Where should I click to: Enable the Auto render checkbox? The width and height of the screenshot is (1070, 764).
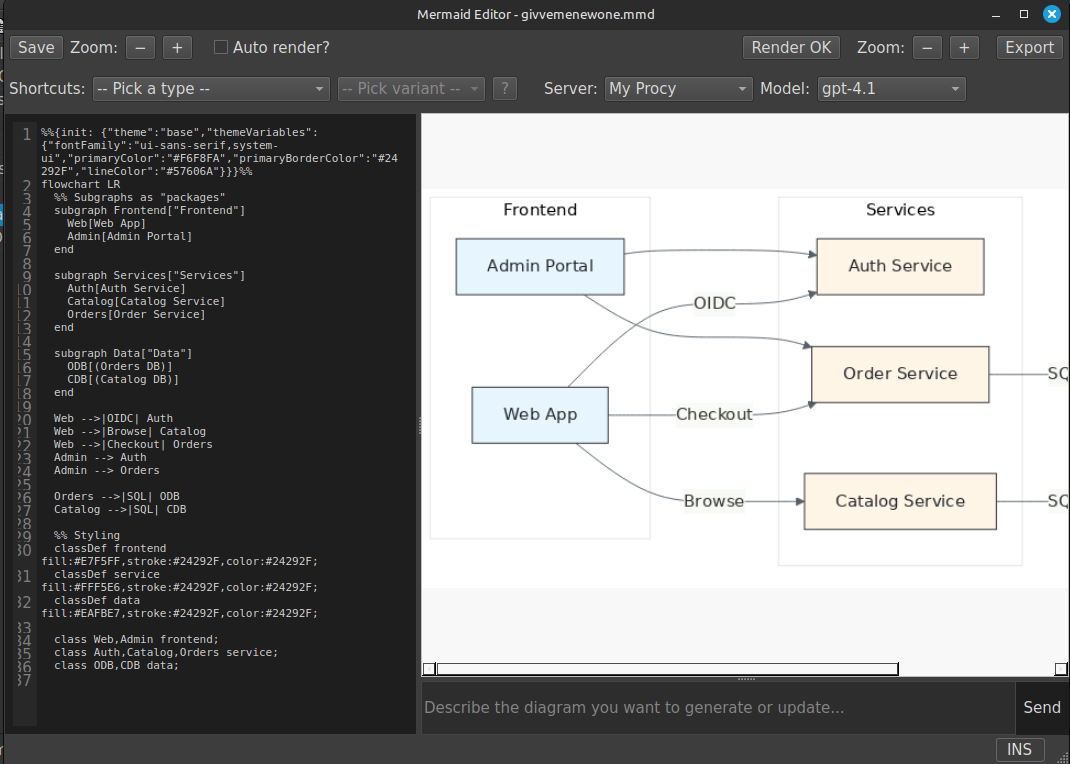pyautogui.click(x=222, y=48)
